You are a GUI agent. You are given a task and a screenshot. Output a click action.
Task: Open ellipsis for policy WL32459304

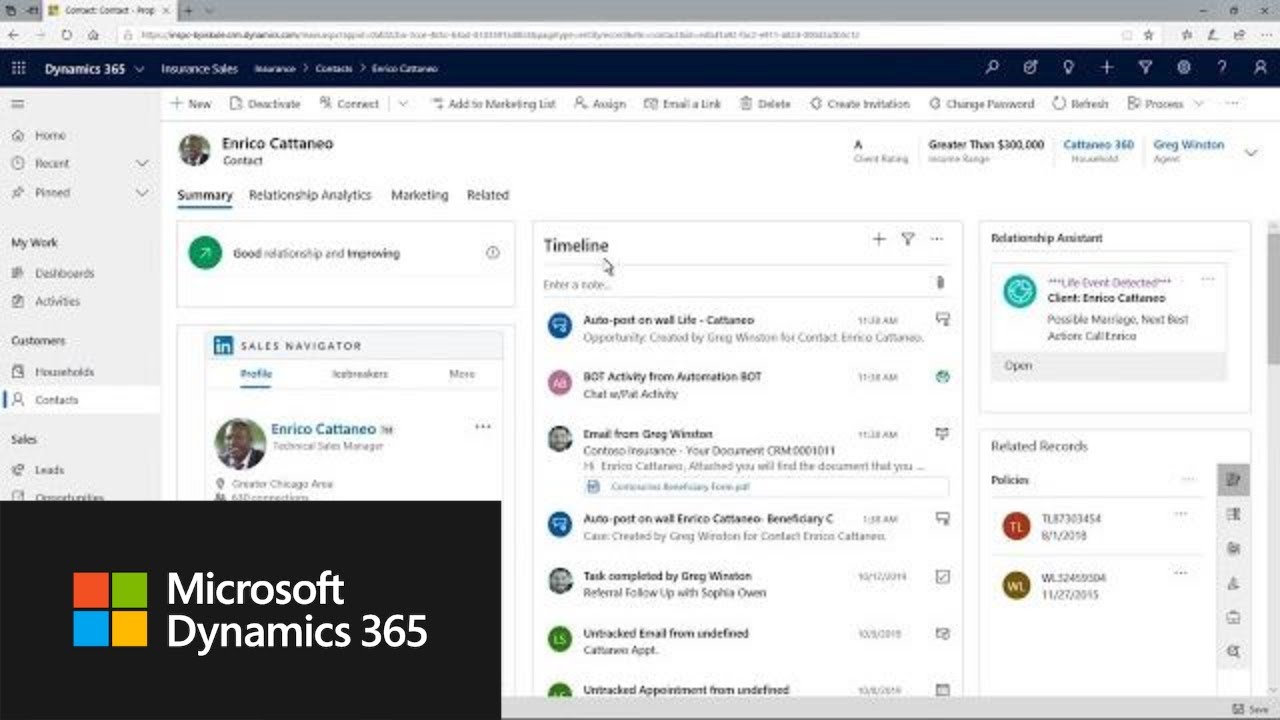coord(1181,573)
